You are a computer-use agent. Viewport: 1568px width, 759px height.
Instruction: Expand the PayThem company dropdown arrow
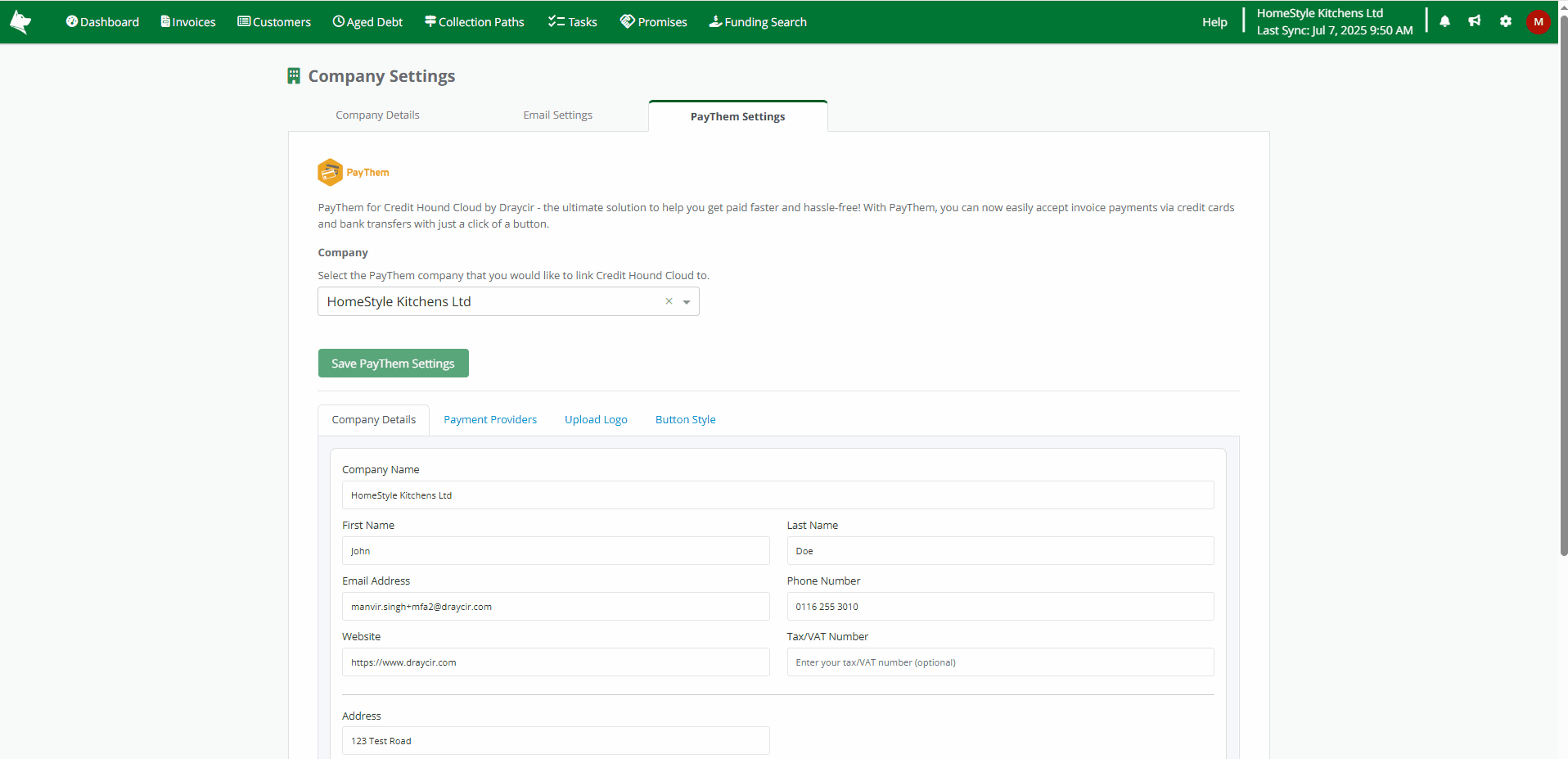coord(687,302)
